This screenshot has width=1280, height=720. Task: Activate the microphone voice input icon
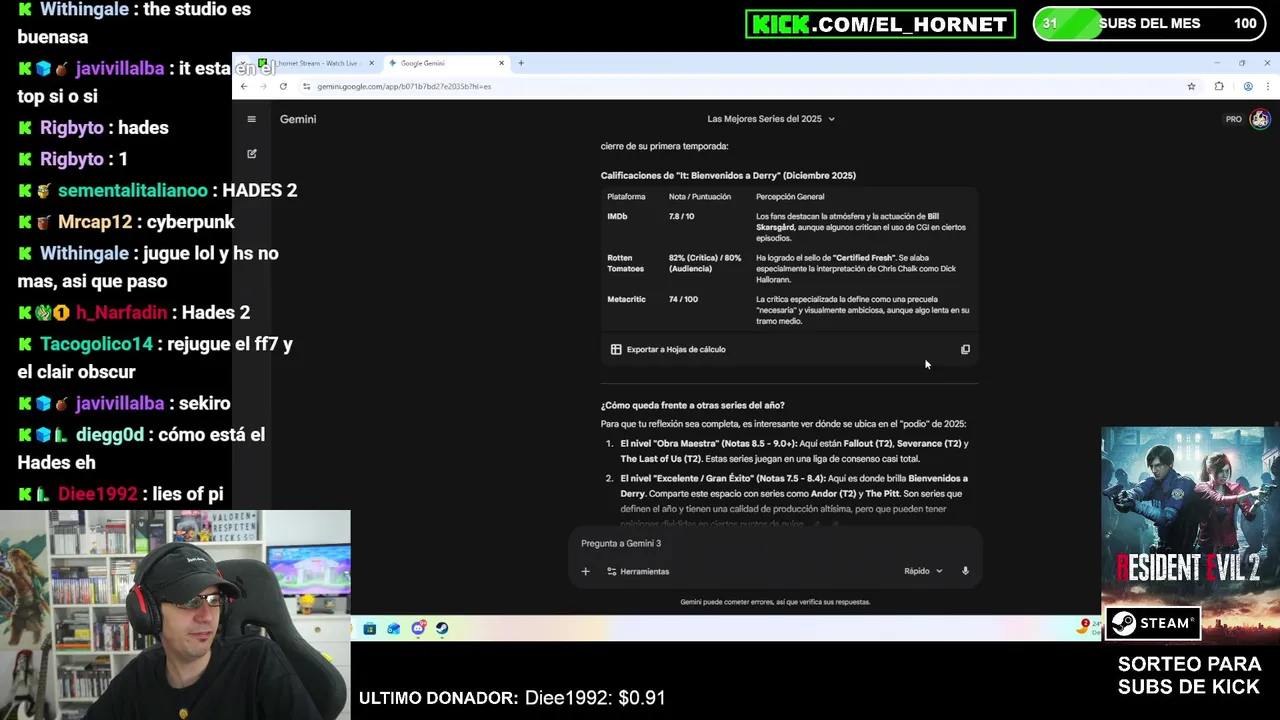(965, 571)
